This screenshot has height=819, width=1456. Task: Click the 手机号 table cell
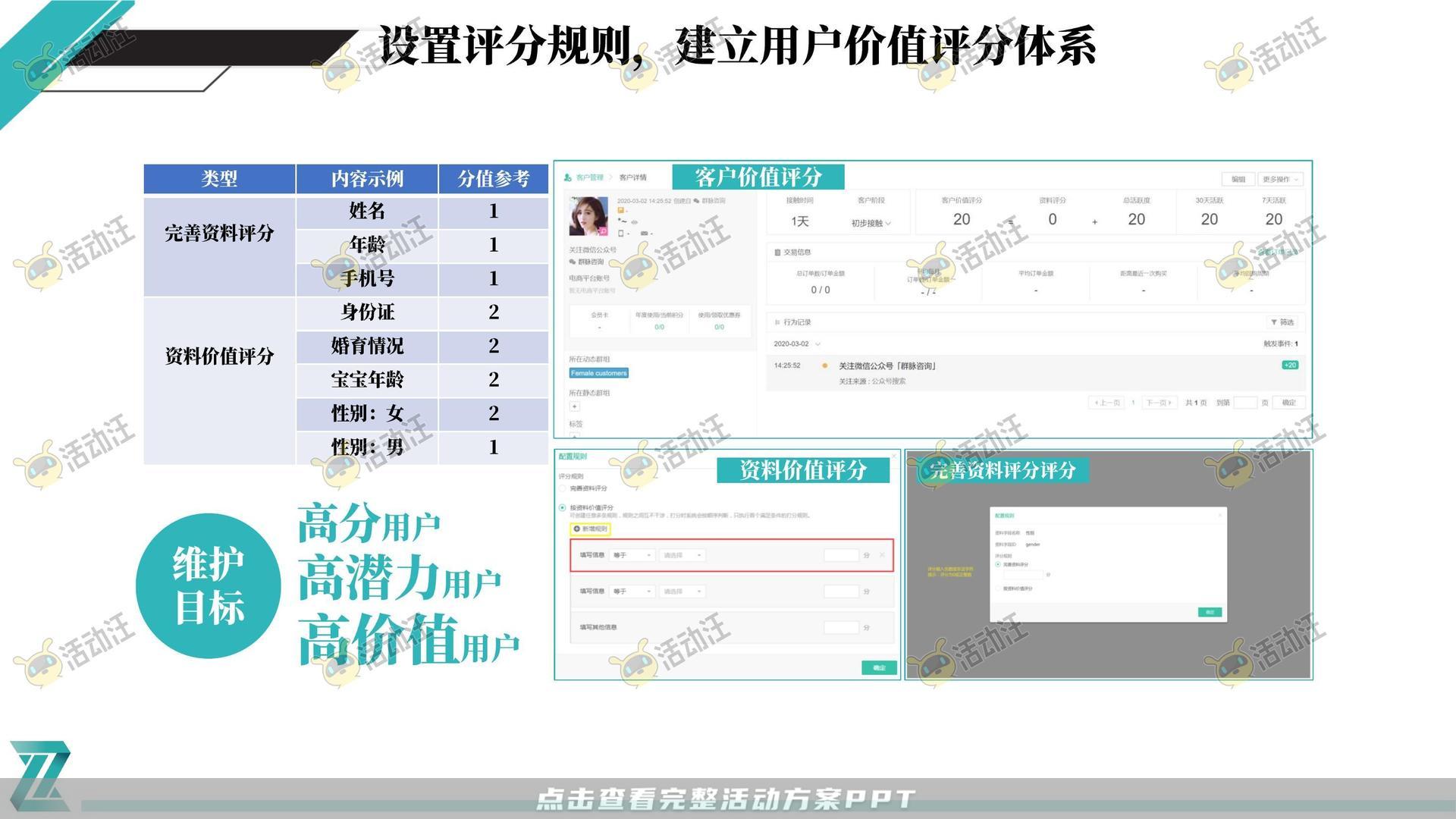click(367, 278)
